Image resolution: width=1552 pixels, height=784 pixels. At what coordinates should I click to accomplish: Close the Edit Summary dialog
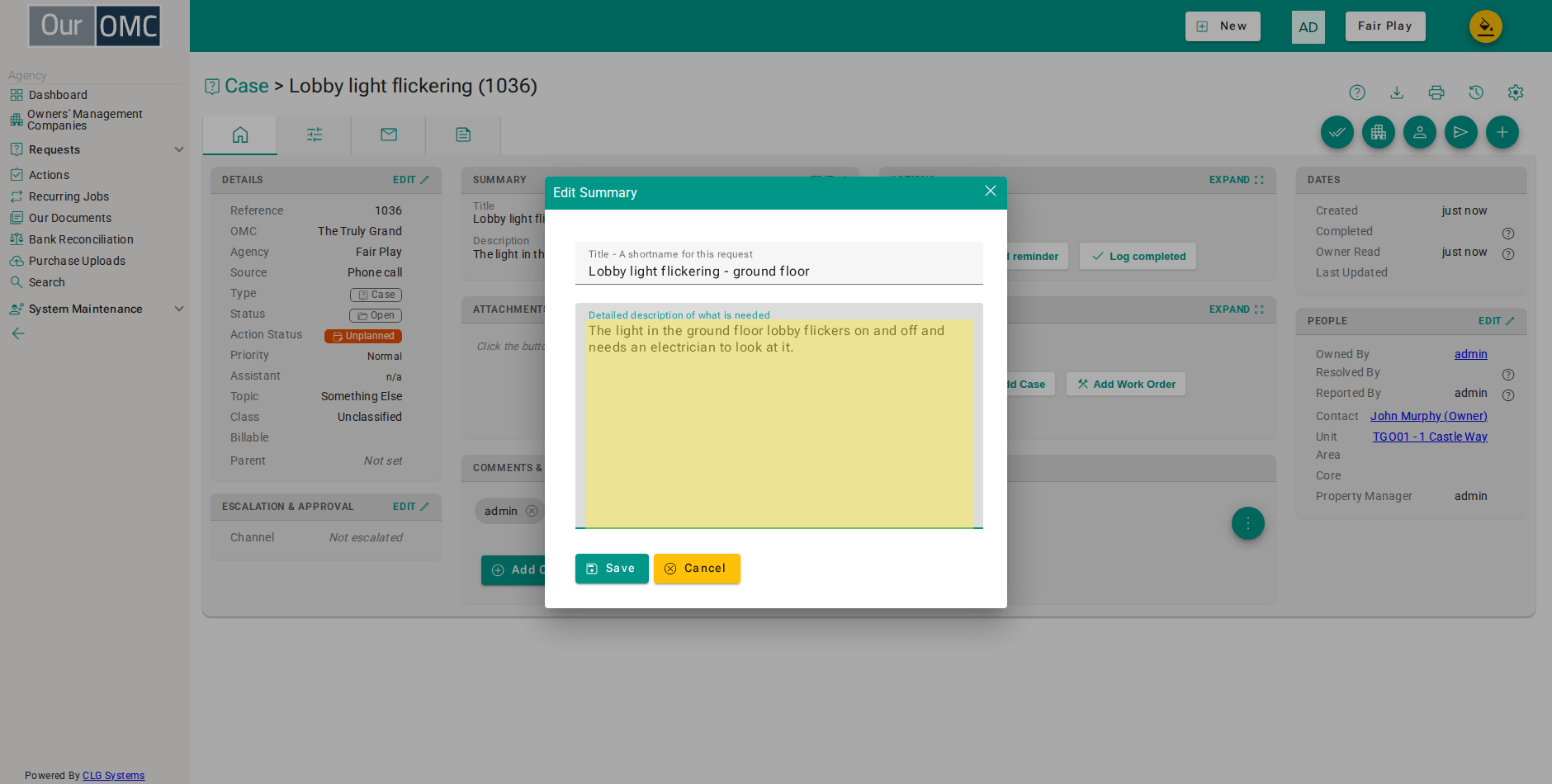[x=991, y=191]
